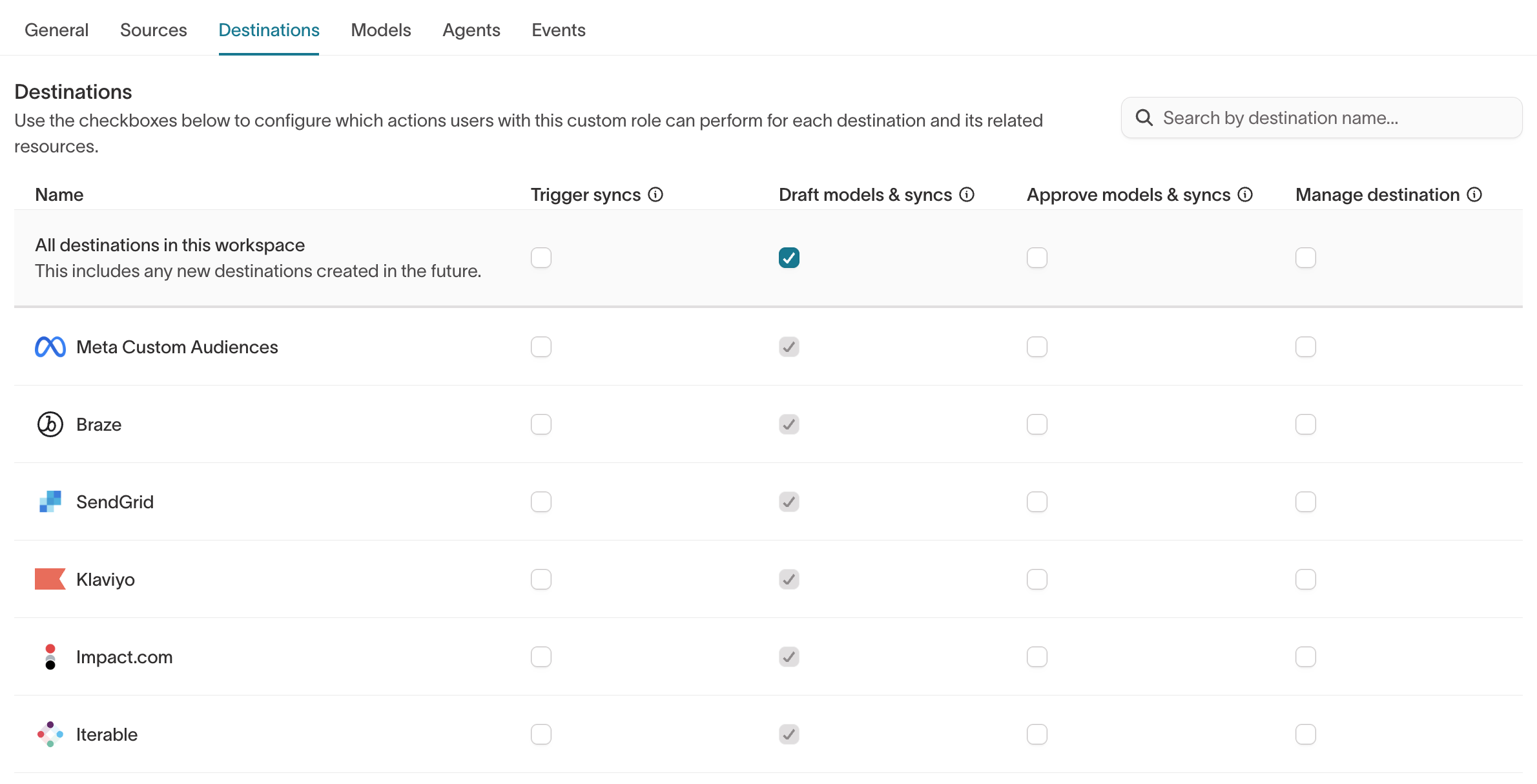Screen dimensions: 1537x784
Task: Click the 'Name' column header
Action: (x=59, y=194)
